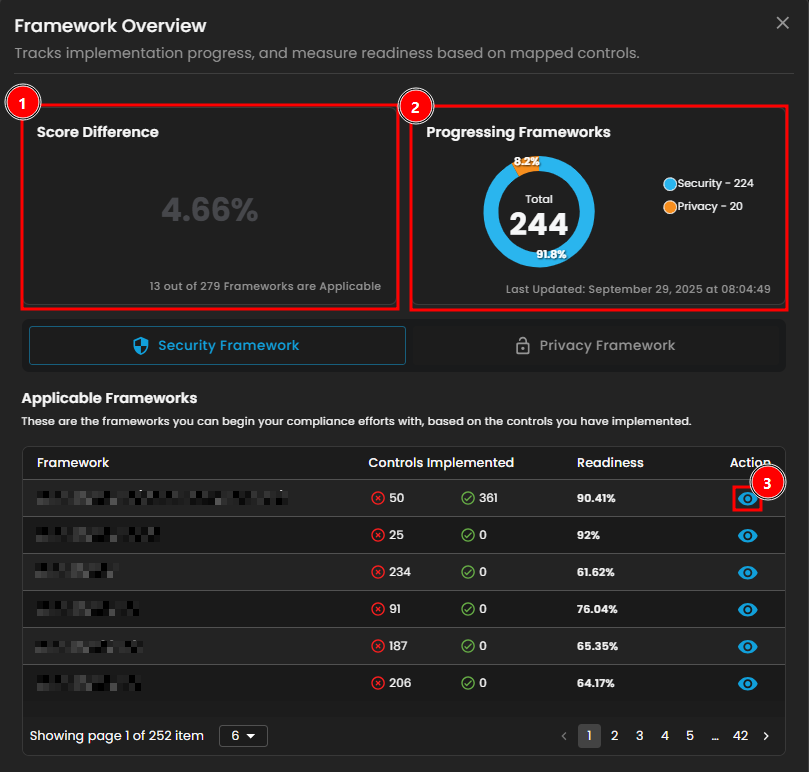
Task: View the framework with 64.17% readiness
Action: tap(747, 684)
